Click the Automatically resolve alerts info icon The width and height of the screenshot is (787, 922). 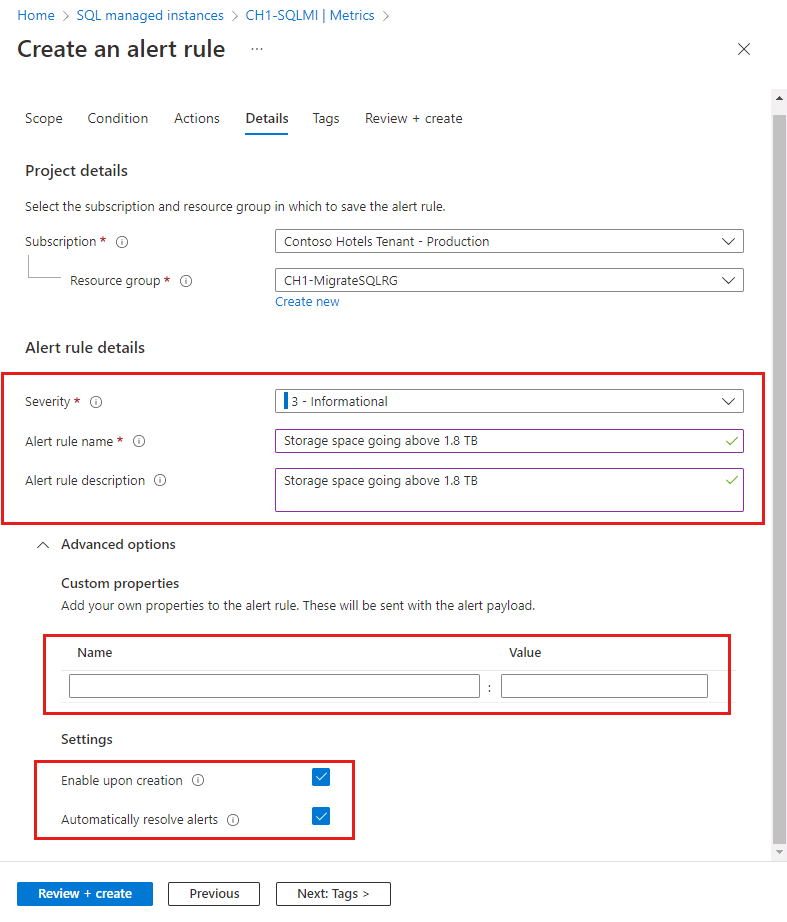click(x=233, y=818)
